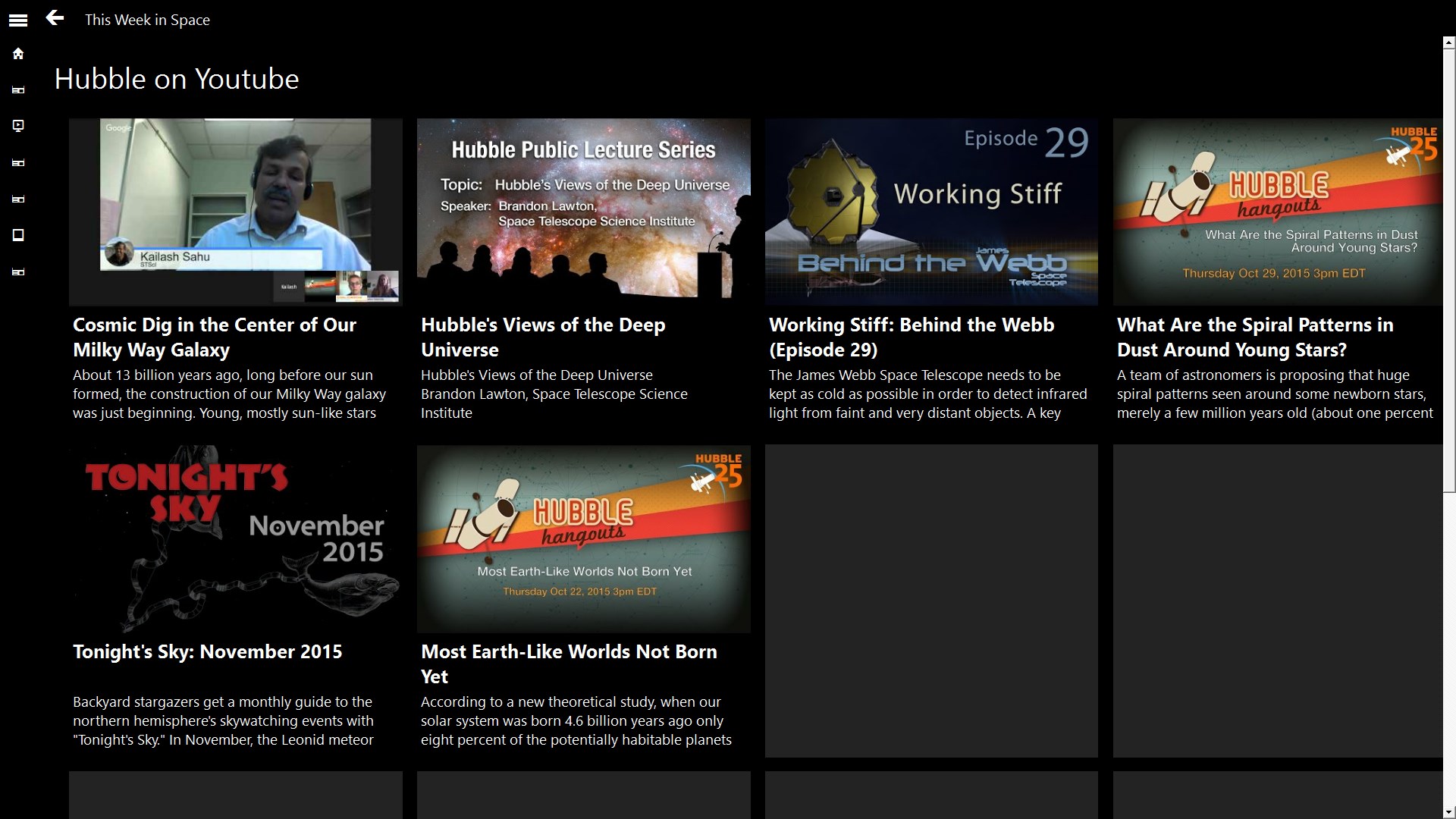The image size is (1456, 819).
Task: Click 'Cosmic Dig in the Center' title
Action: [215, 337]
